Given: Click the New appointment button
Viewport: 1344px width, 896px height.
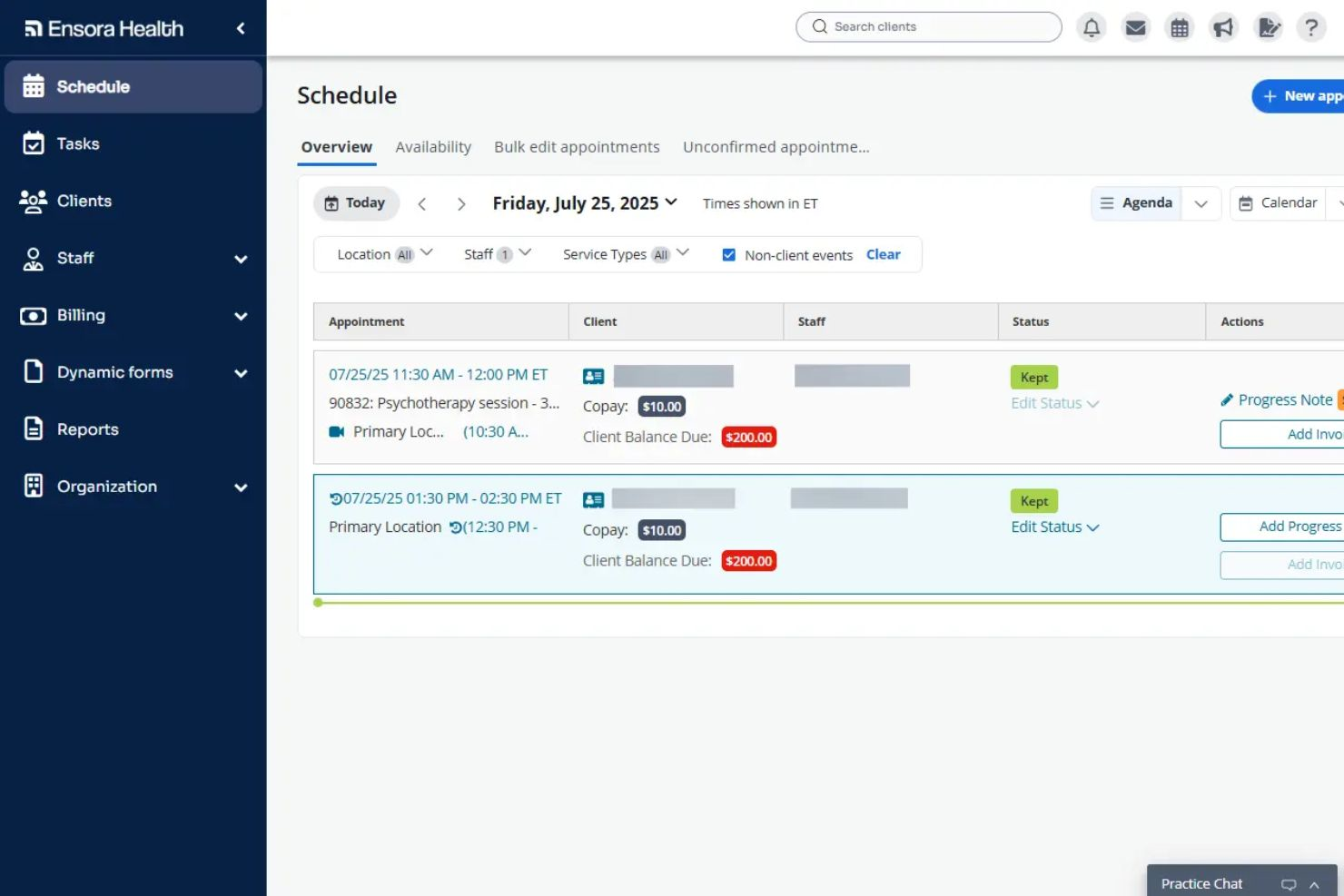Looking at the screenshot, I should coord(1299,96).
